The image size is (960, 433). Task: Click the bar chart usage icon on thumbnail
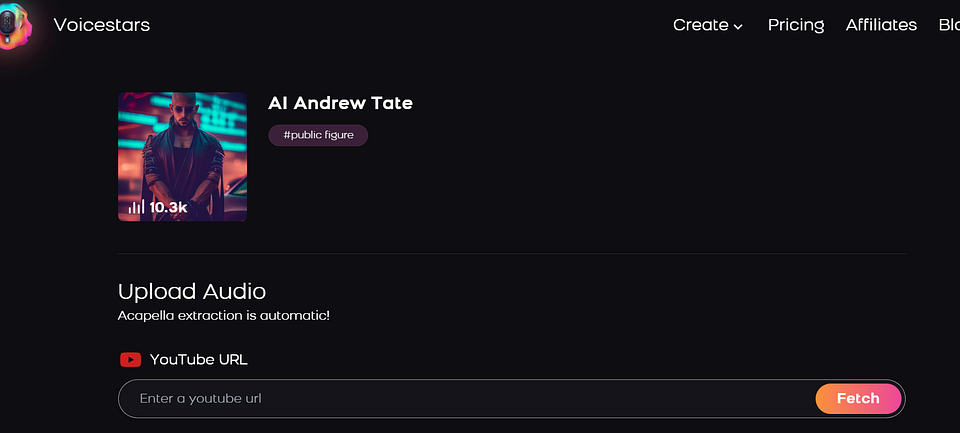pyautogui.click(x=136, y=207)
